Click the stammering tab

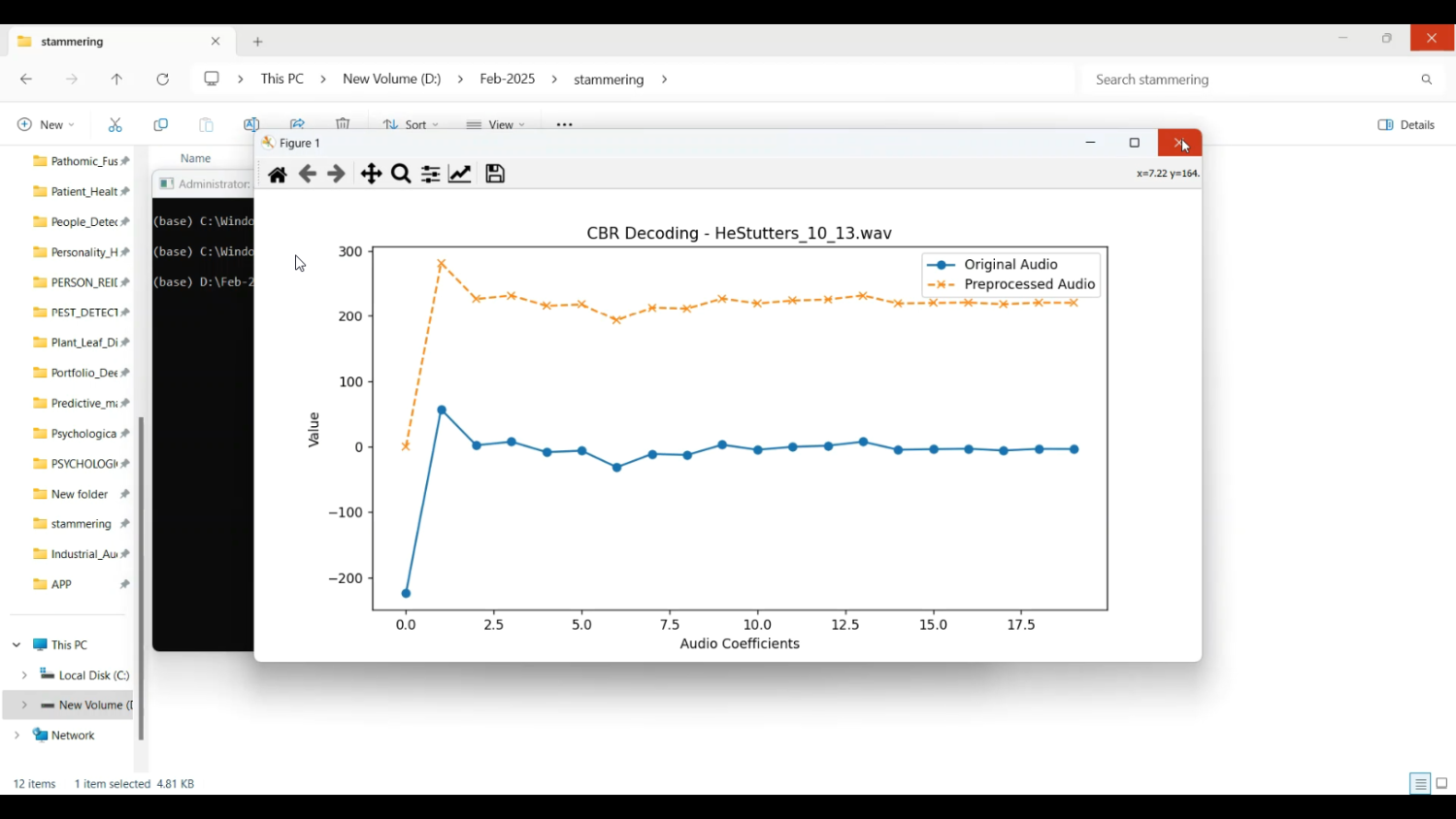[107, 42]
